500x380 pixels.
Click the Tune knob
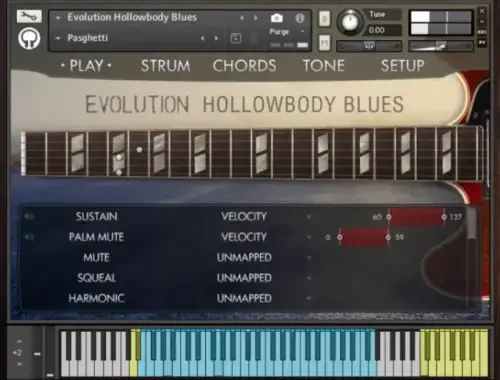click(350, 22)
